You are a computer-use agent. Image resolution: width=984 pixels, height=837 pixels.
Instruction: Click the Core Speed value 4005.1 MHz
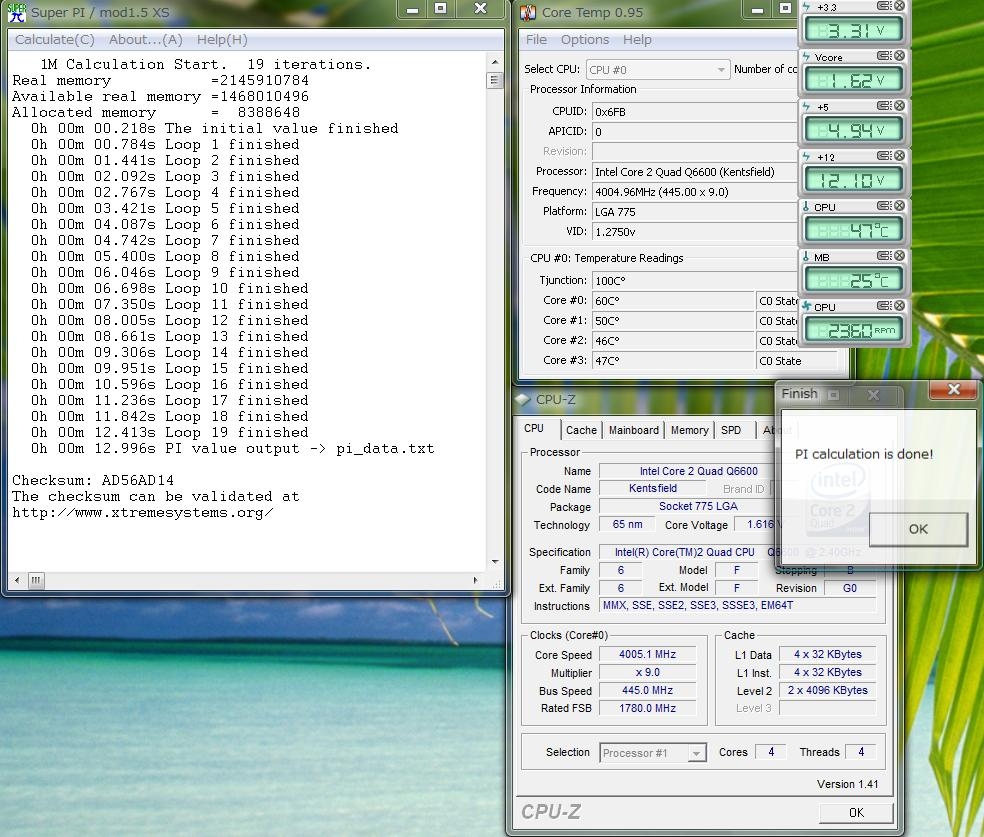[x=648, y=654]
